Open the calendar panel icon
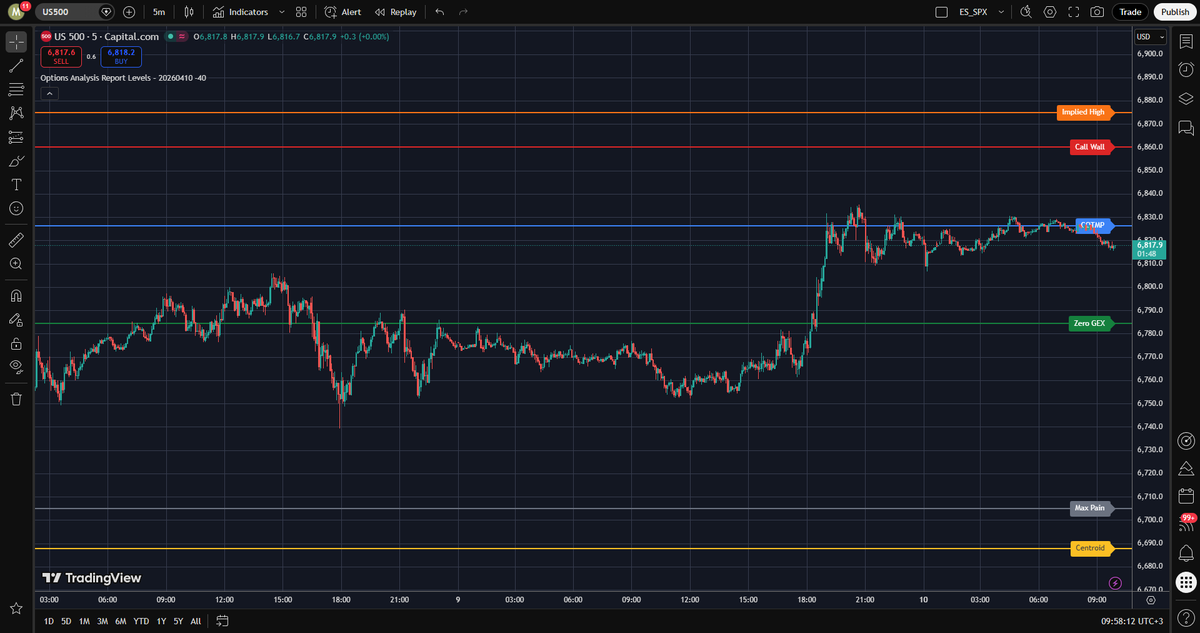 coord(1186,496)
